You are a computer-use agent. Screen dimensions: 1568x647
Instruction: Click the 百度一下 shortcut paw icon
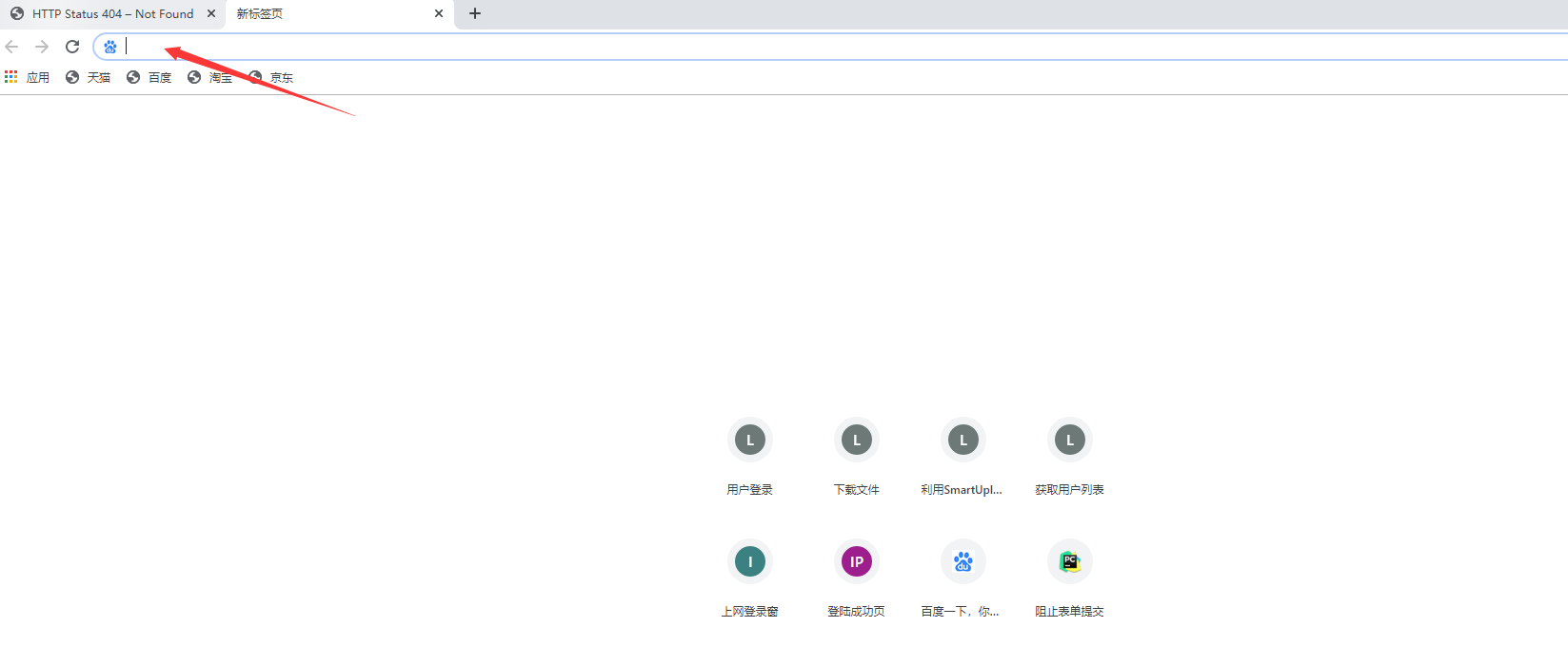963,561
